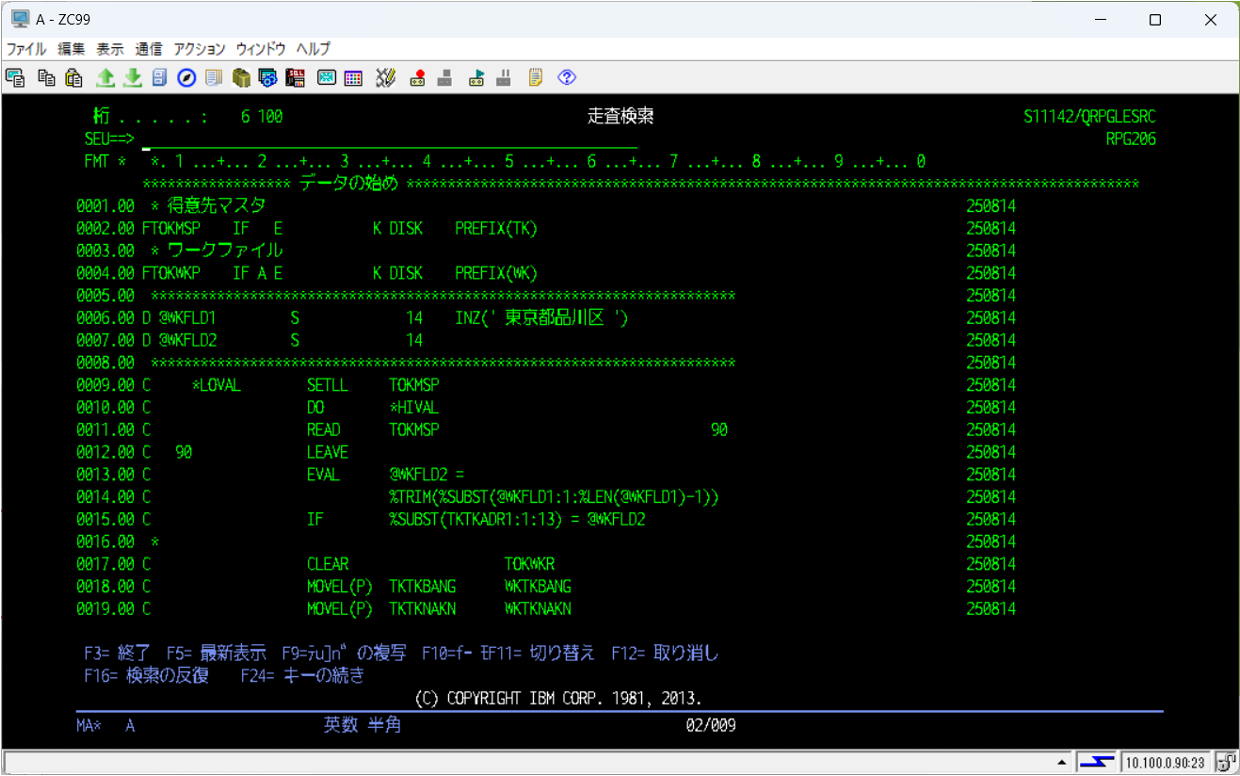Open the ウィンドウ menu
This screenshot has width=1240, height=776.
pyautogui.click(x=261, y=48)
